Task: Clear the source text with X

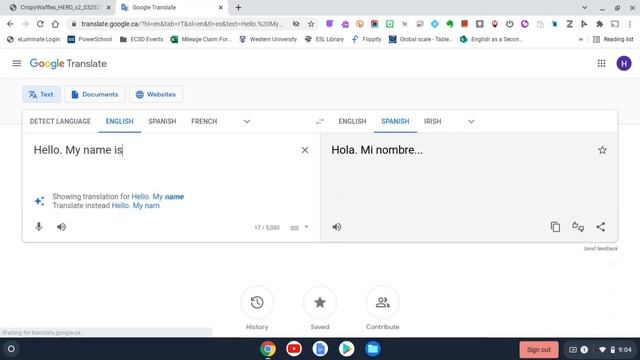Action: (305, 150)
